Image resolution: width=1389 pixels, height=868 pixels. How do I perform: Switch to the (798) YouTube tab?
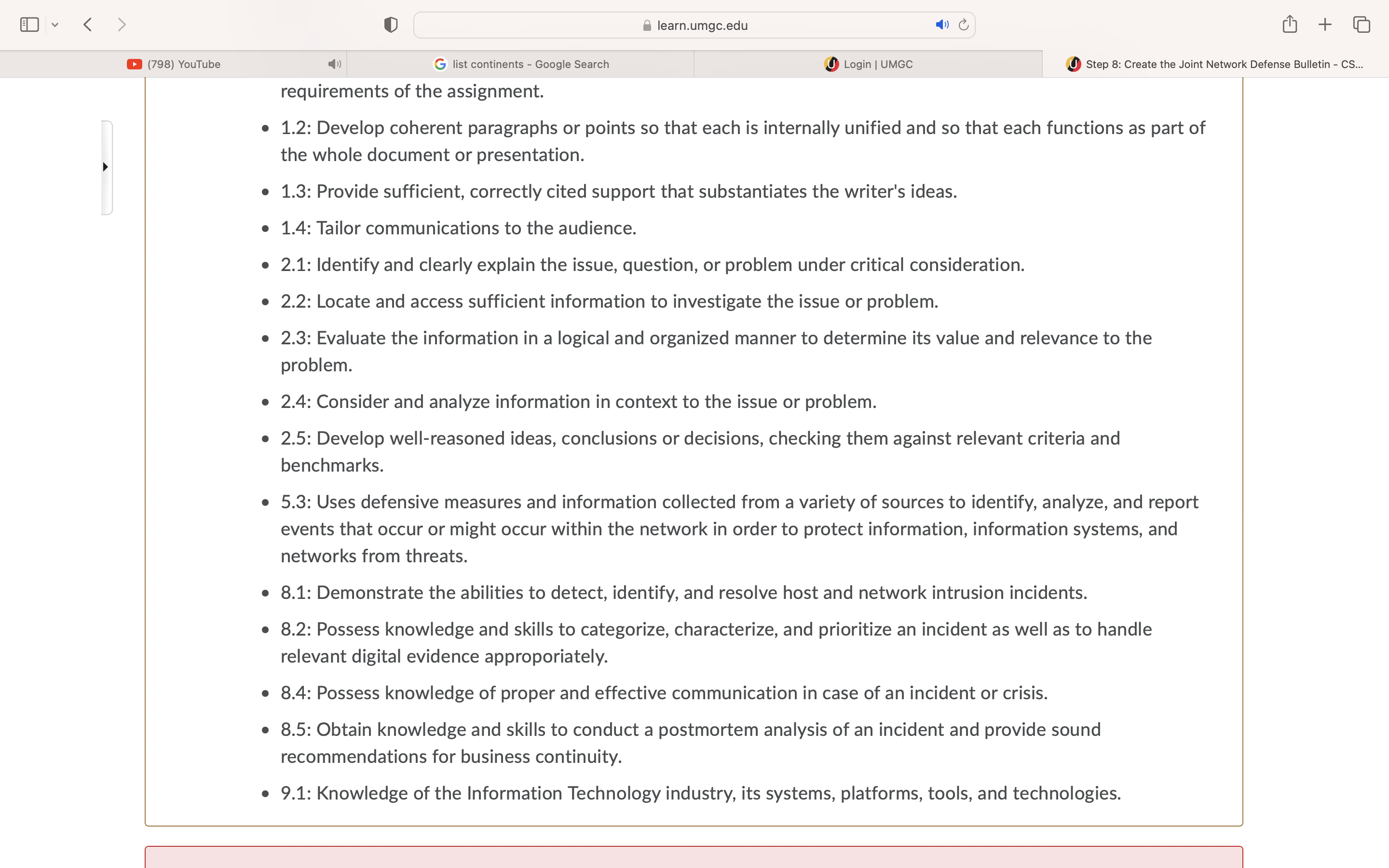pos(173,64)
